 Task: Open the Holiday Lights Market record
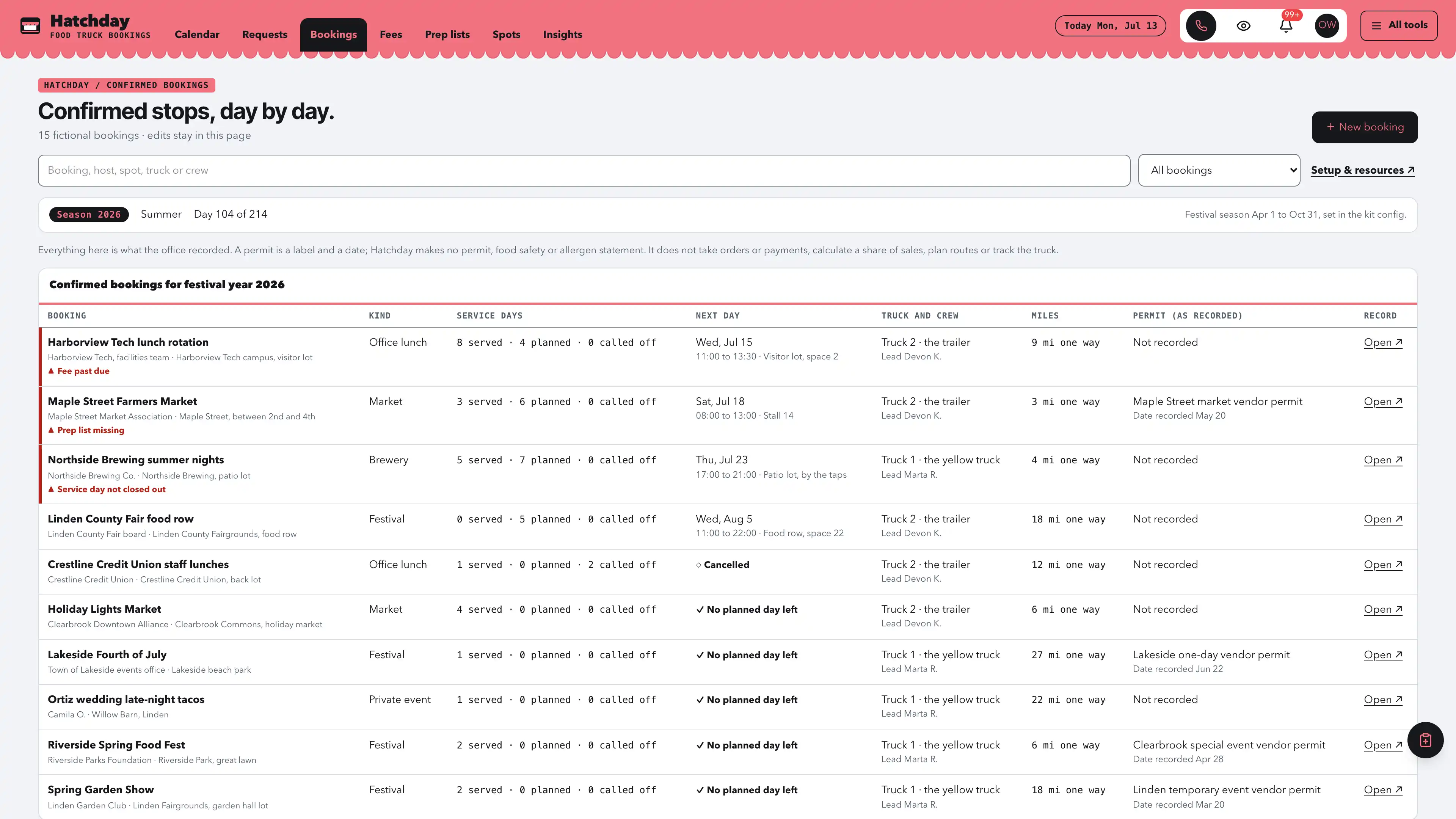click(x=1382, y=609)
